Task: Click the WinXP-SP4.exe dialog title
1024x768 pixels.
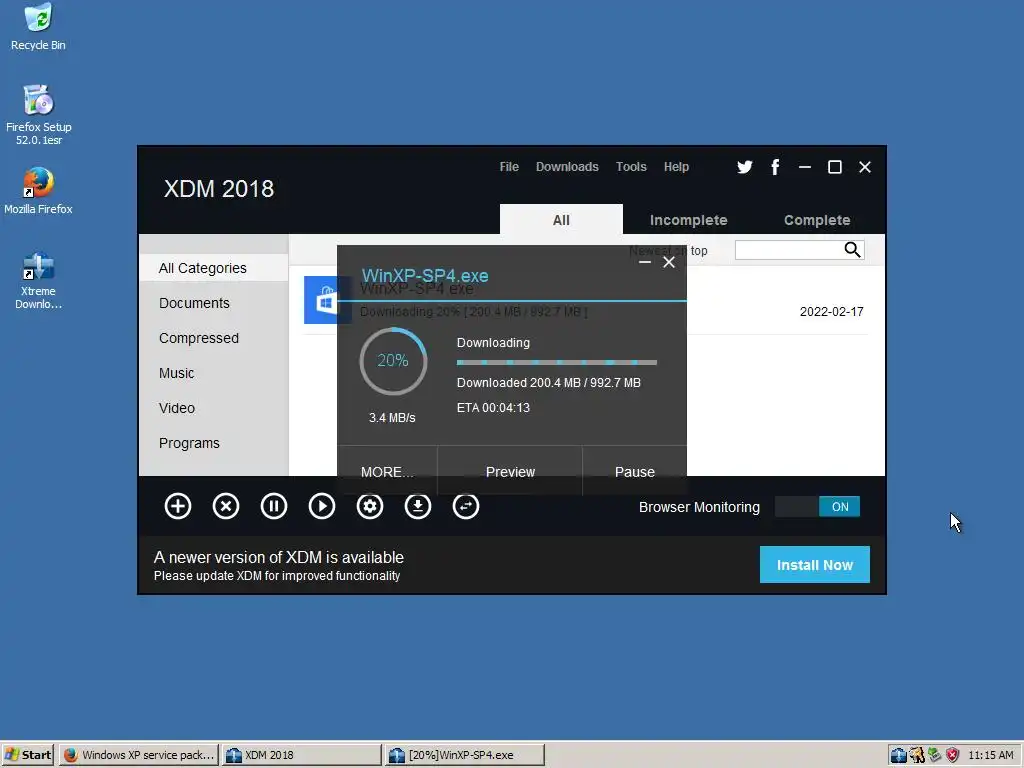Action: click(425, 276)
